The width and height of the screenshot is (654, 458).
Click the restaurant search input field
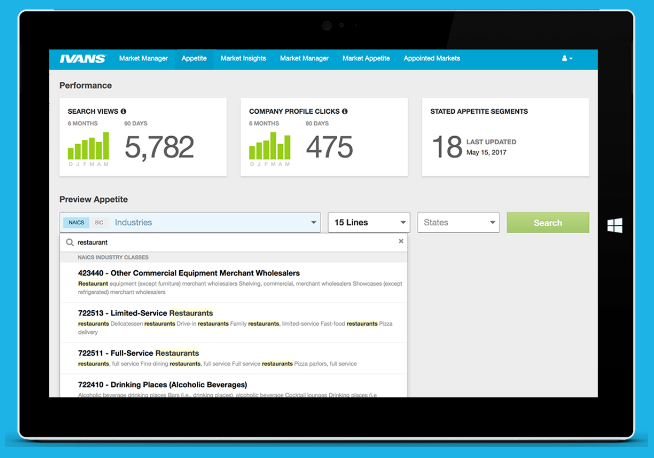234,242
